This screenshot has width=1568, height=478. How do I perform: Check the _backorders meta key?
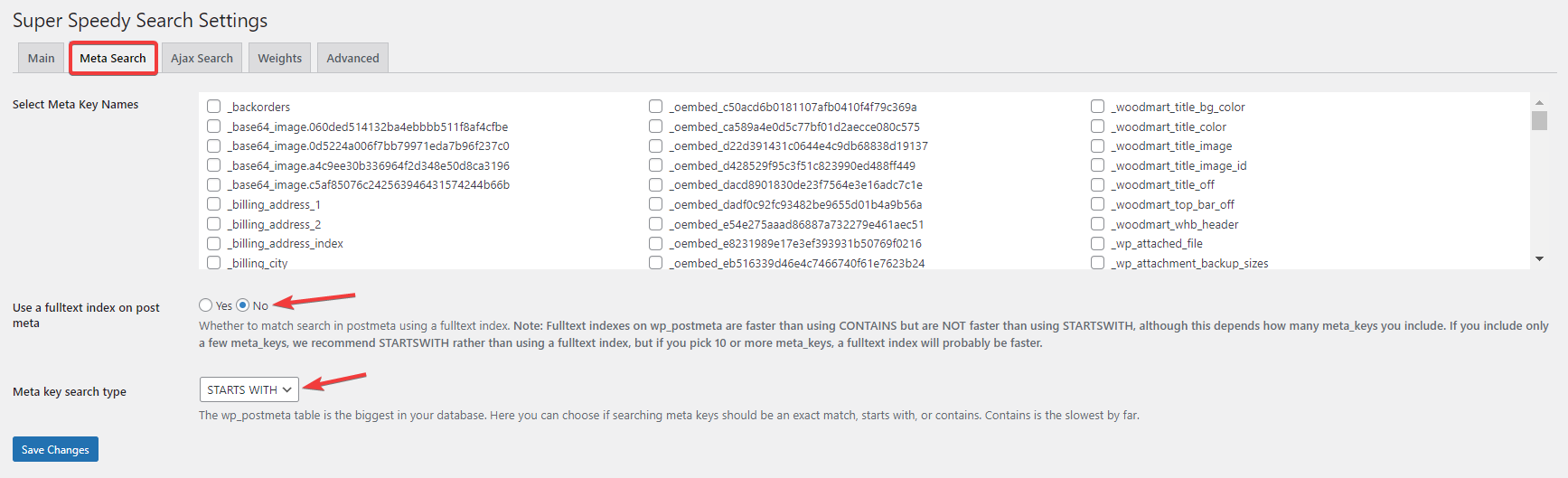pos(214,107)
